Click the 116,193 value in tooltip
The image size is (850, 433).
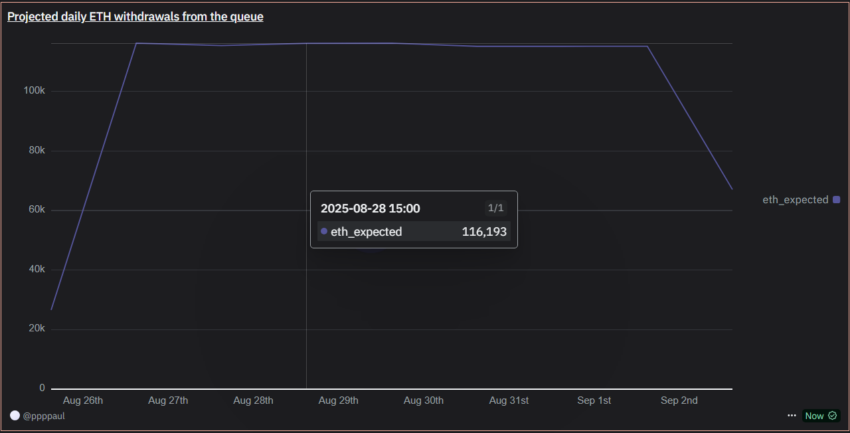point(484,231)
